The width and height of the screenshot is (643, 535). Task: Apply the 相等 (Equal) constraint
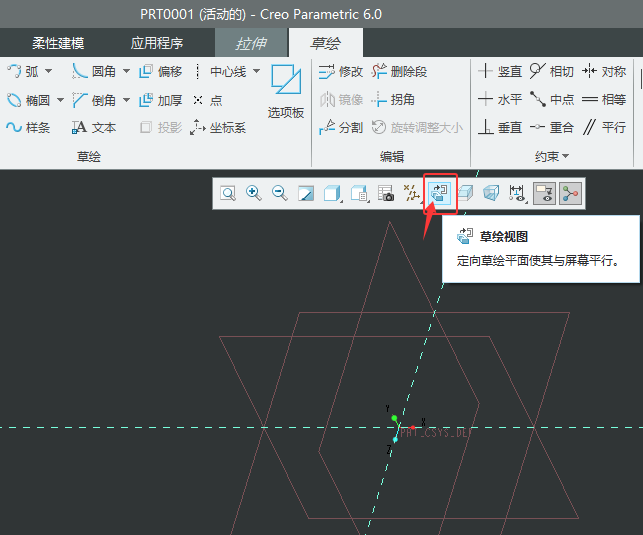click(x=604, y=99)
